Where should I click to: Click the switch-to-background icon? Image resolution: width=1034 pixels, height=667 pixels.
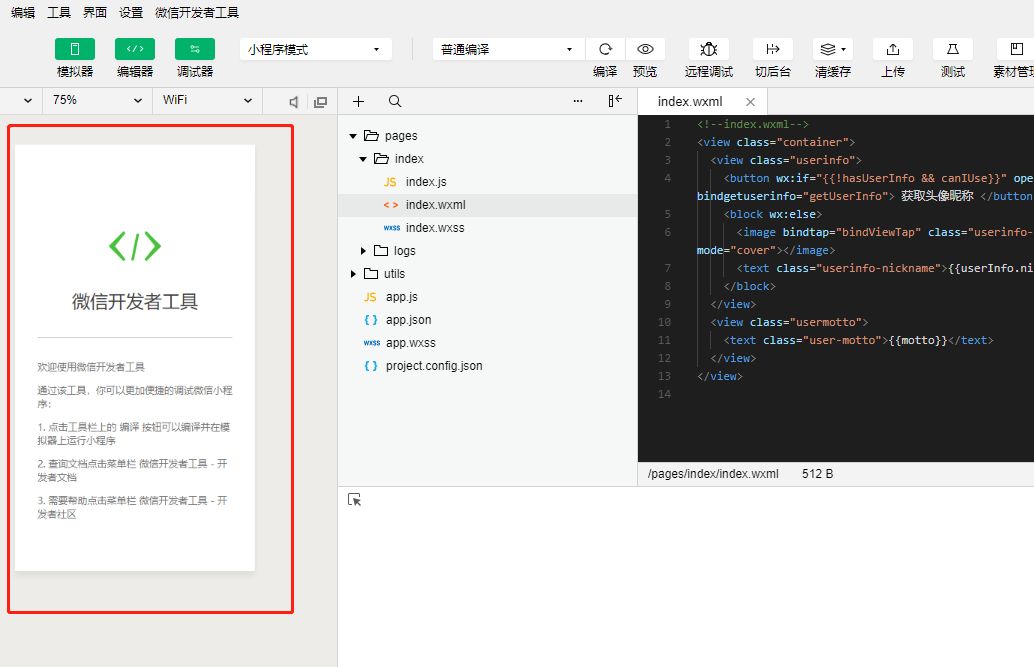[x=773, y=49]
